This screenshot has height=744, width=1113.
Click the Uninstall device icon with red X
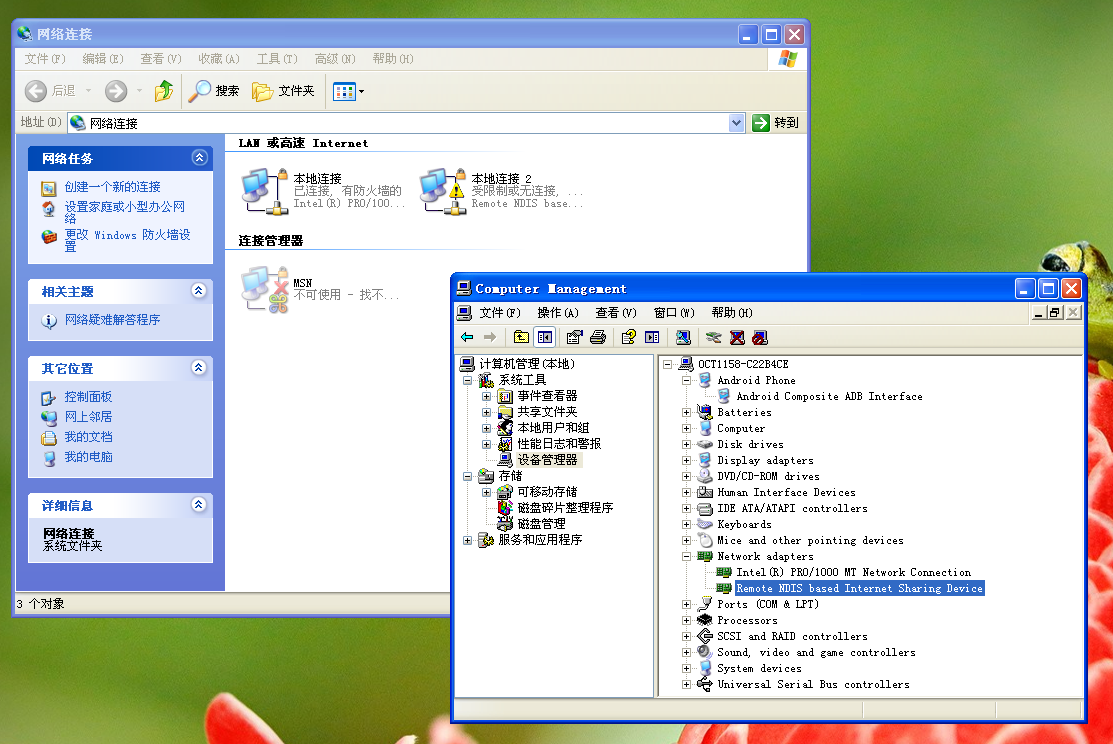pos(737,337)
